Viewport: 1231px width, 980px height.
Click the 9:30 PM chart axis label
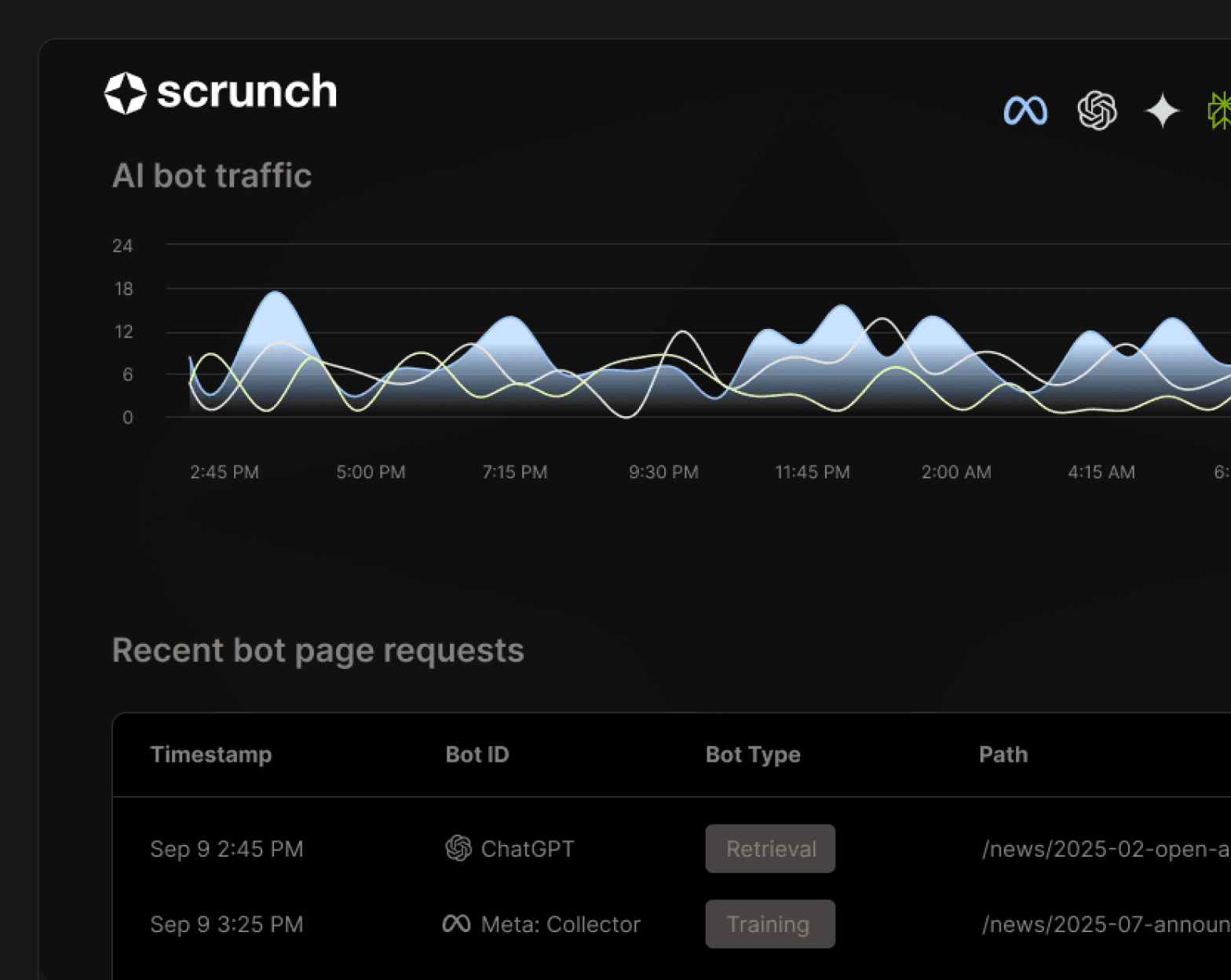663,472
